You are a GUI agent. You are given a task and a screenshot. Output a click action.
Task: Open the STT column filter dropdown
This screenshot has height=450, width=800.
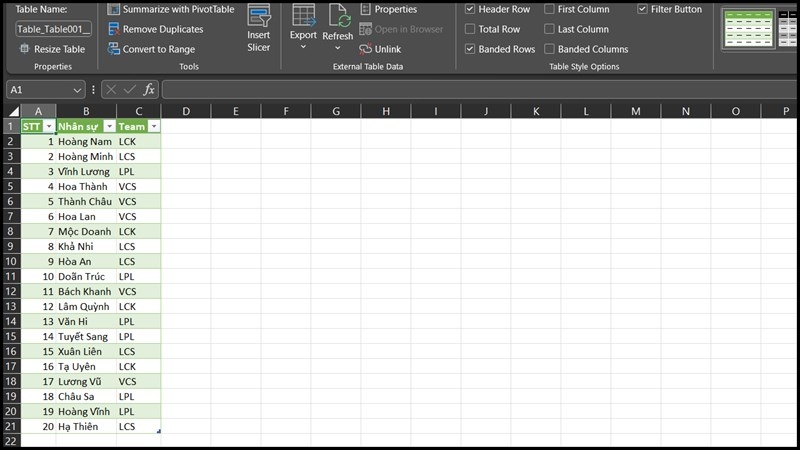48,127
